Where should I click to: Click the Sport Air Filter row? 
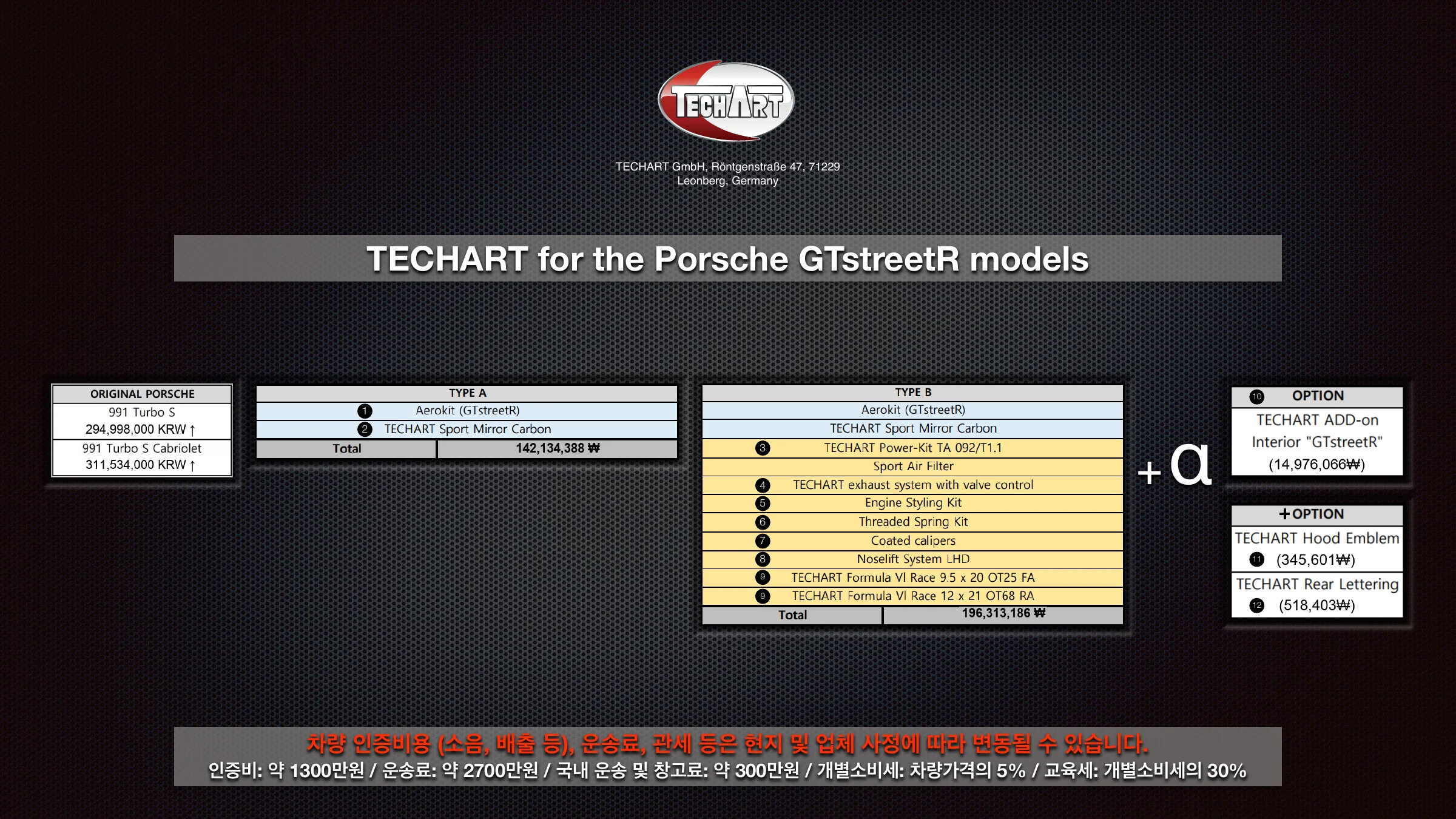click(913, 467)
